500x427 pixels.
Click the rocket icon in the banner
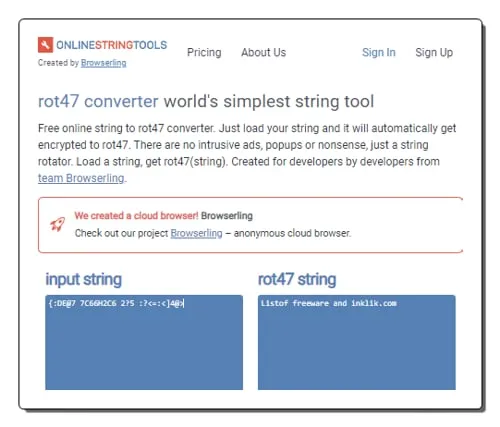pos(58,224)
